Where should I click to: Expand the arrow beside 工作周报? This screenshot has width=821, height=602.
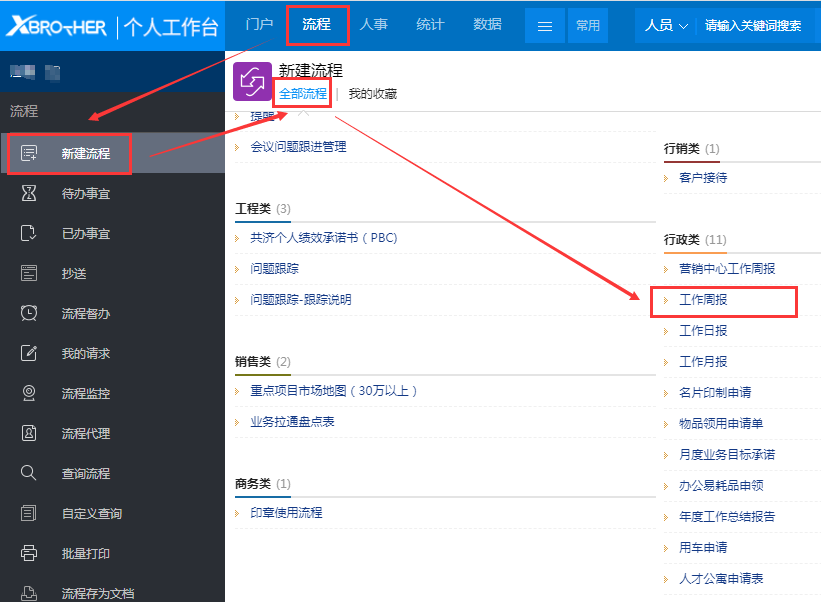(666, 300)
